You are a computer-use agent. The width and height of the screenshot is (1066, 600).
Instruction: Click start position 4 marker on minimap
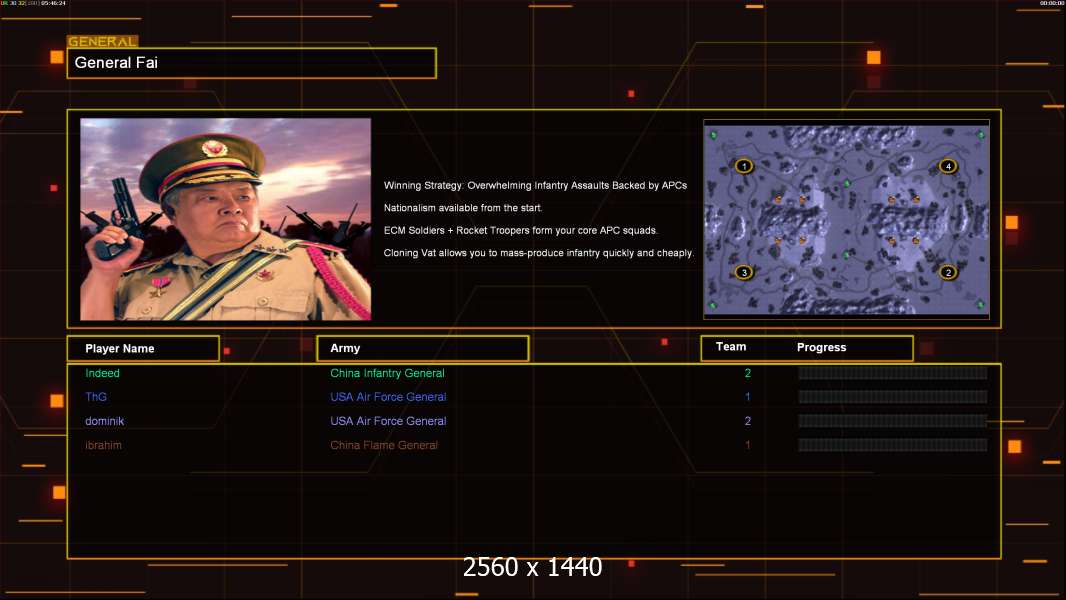click(x=948, y=166)
